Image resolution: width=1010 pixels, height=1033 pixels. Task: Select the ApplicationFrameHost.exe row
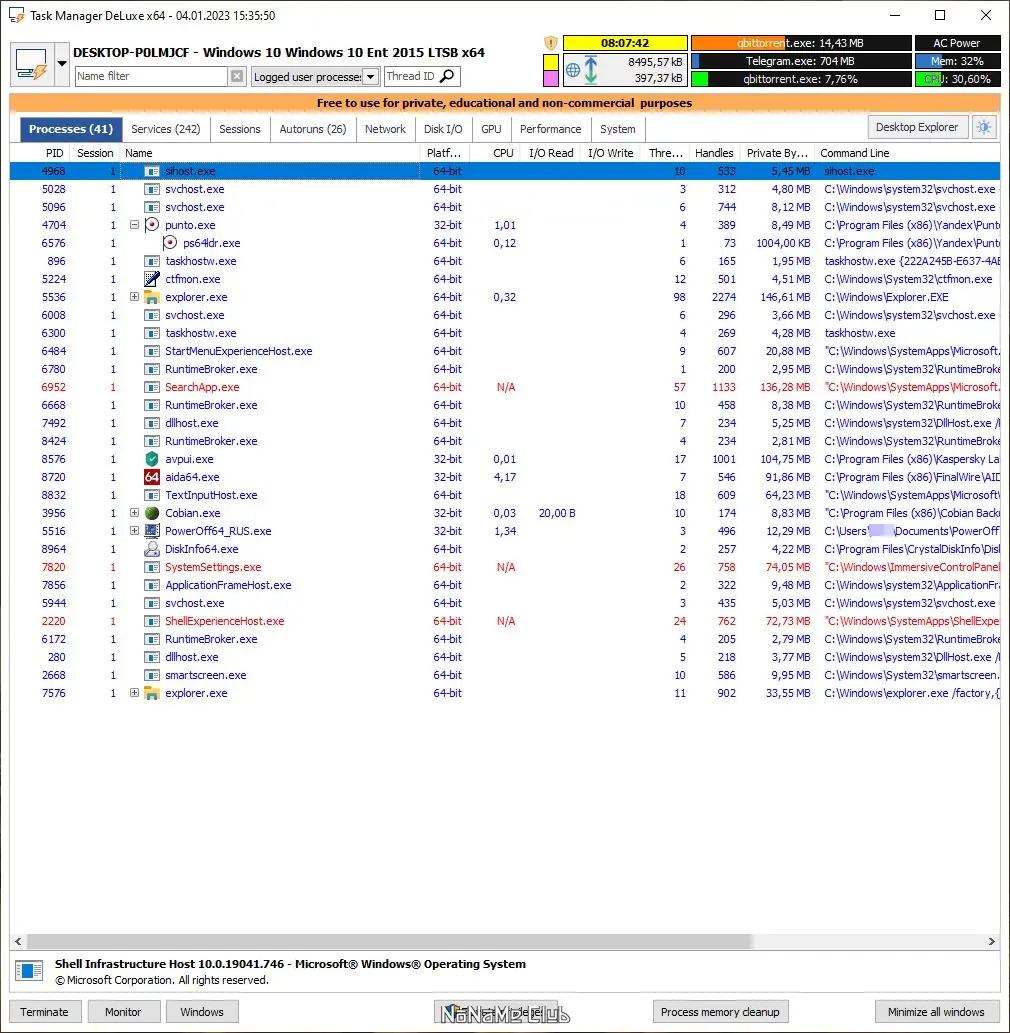coord(505,585)
